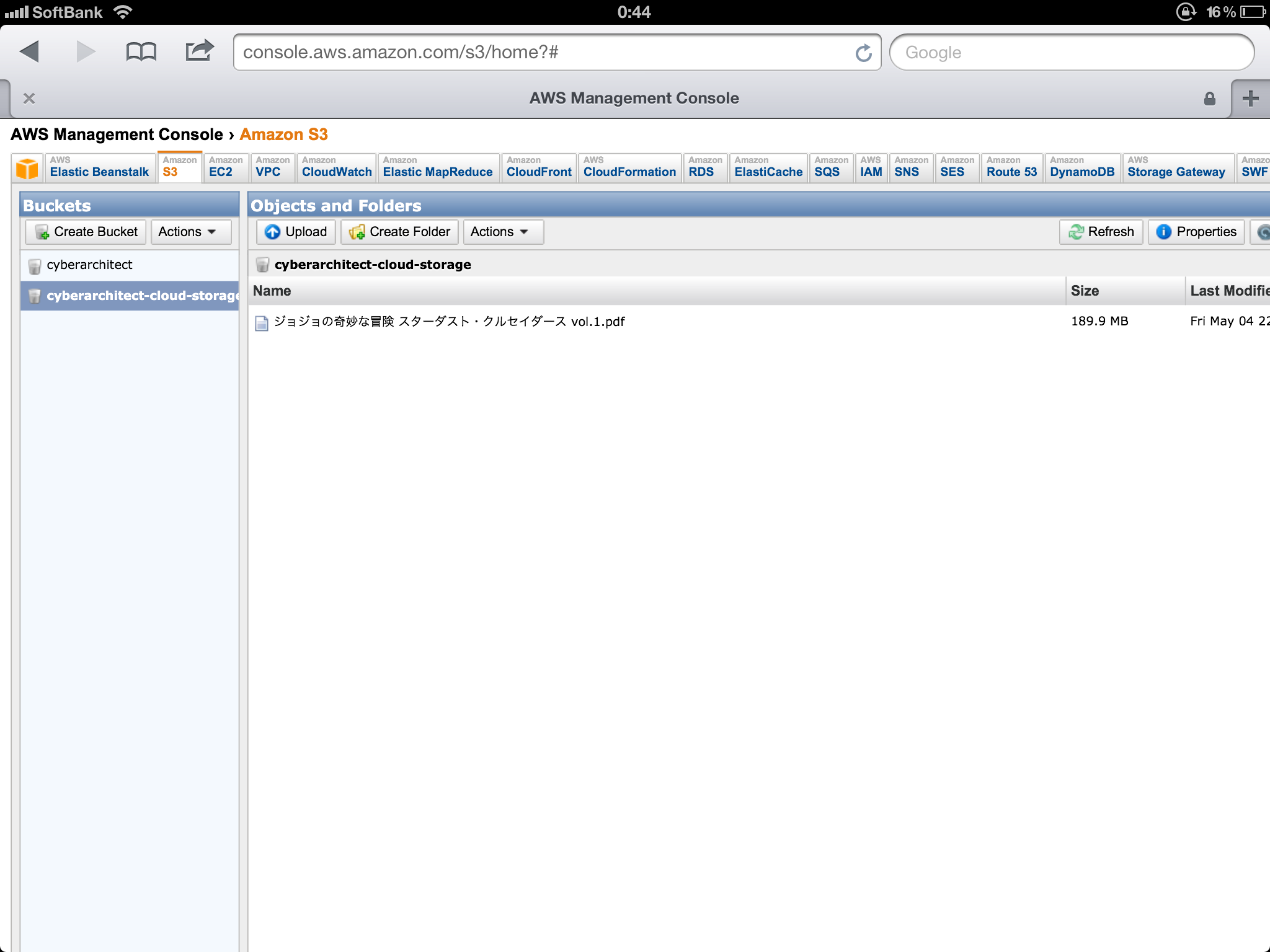Click the Create Bucket button
Screen dimensions: 1270x952
tap(86, 232)
